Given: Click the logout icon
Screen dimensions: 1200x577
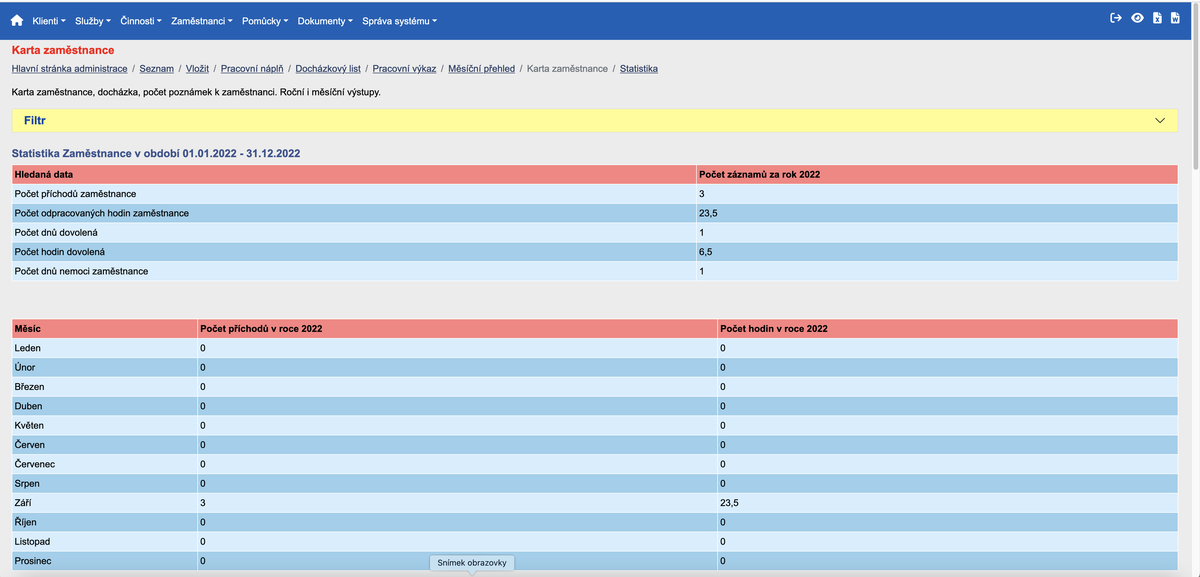Looking at the screenshot, I should 1116,17.
